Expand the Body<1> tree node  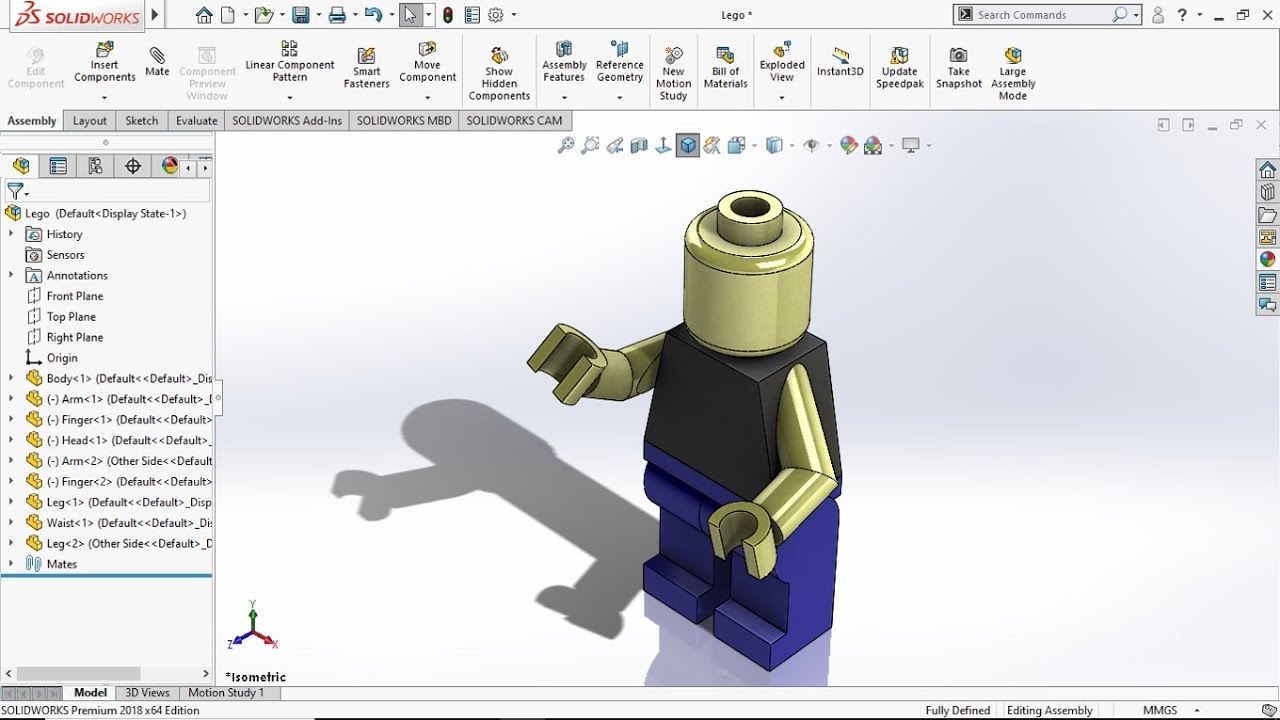click(x=11, y=378)
